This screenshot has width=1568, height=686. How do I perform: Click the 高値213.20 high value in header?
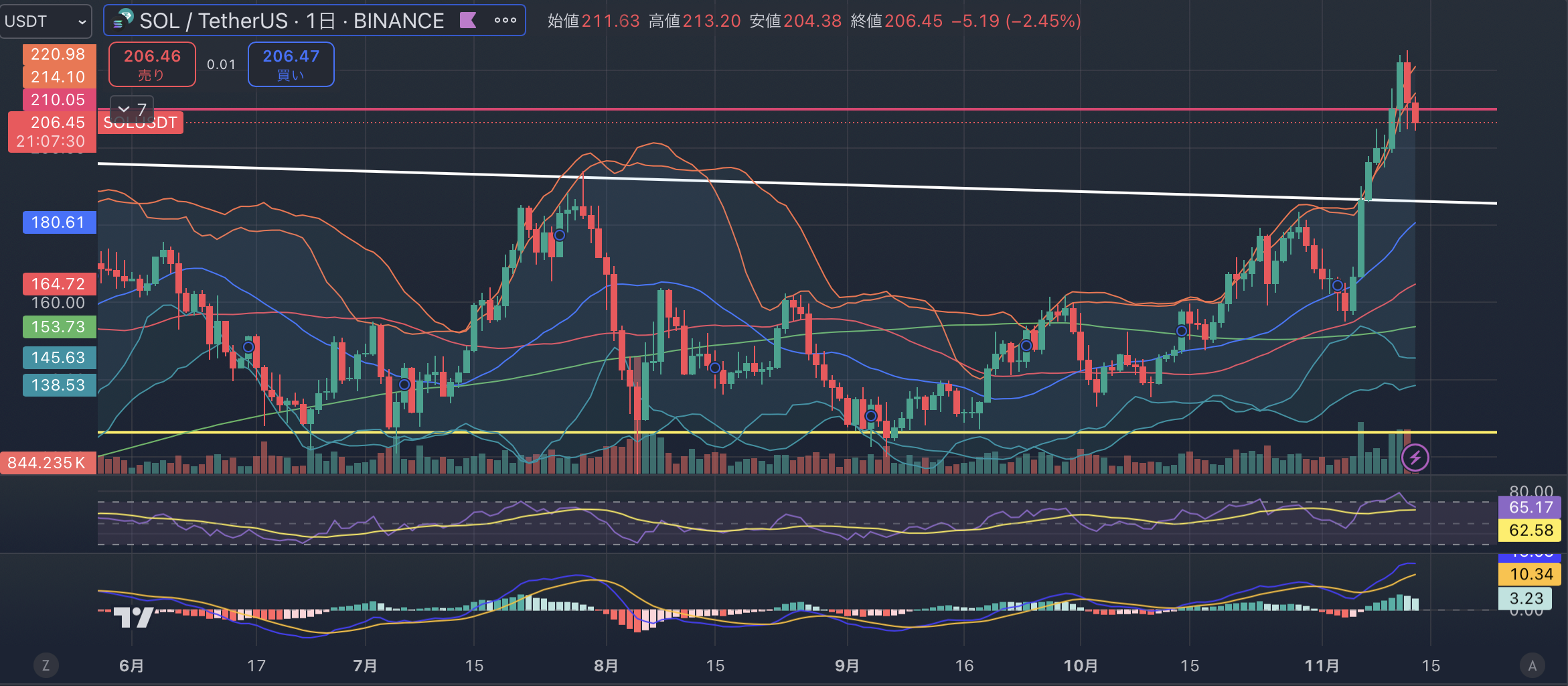pyautogui.click(x=694, y=21)
